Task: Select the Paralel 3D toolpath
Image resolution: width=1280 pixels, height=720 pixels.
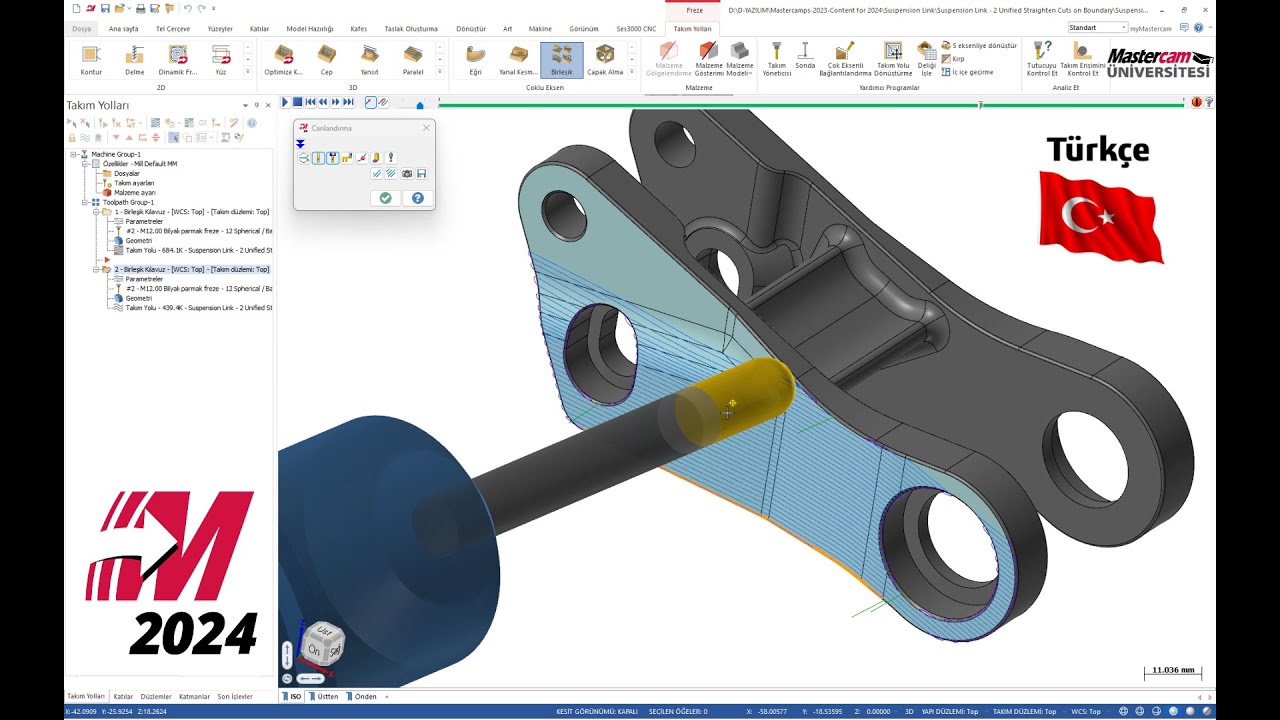Action: (x=412, y=60)
